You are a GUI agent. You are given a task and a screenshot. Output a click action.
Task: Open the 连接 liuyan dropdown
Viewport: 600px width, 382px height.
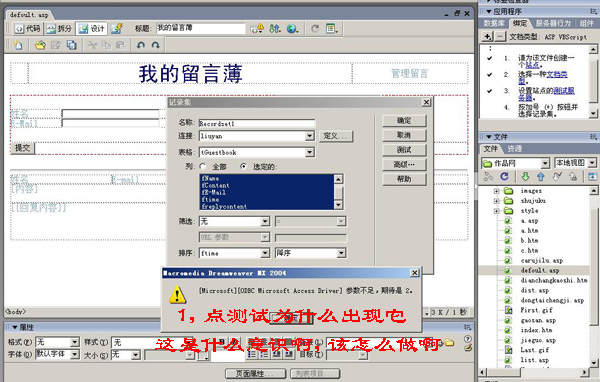[310, 136]
